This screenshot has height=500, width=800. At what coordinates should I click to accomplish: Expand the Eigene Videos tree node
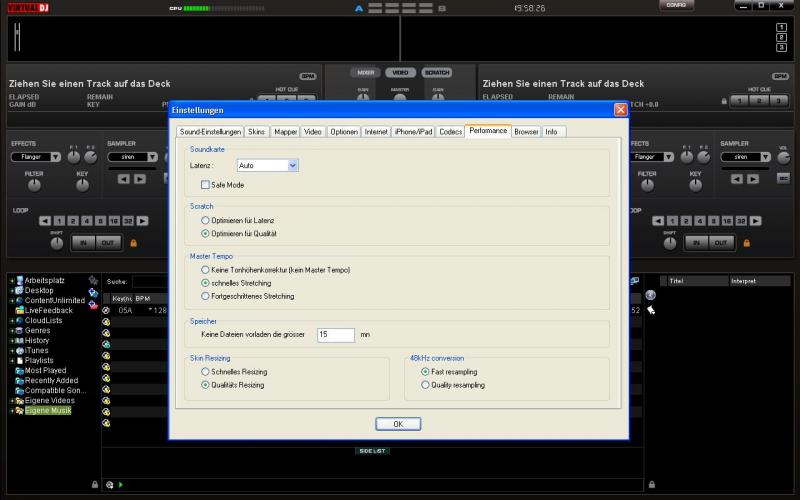click(12, 401)
